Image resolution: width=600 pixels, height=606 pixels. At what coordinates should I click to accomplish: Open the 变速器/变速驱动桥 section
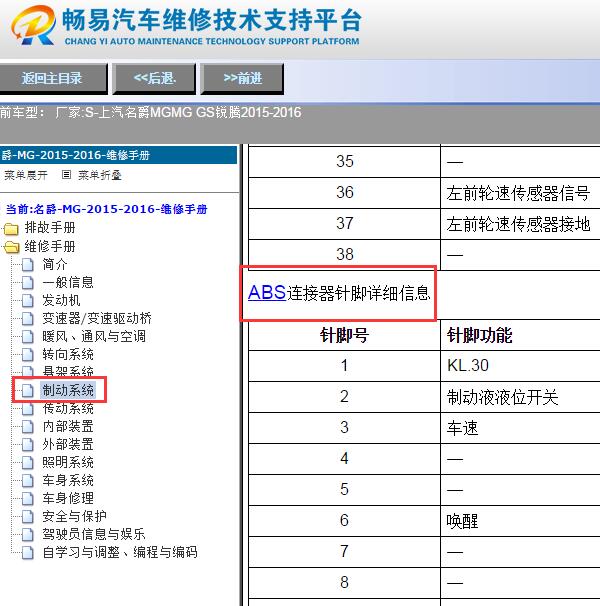(97, 318)
